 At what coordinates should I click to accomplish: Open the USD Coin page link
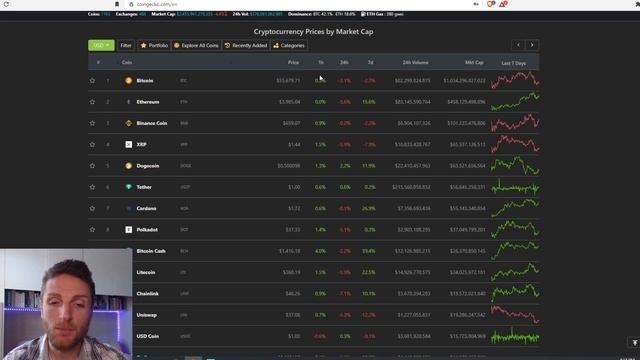pyautogui.click(x=148, y=336)
